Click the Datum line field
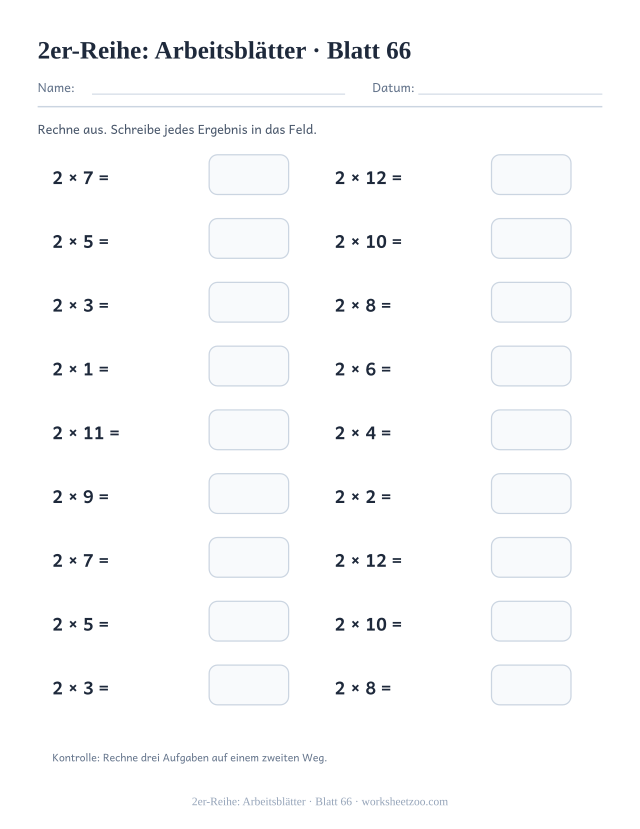640x829 pixels. (x=510, y=88)
